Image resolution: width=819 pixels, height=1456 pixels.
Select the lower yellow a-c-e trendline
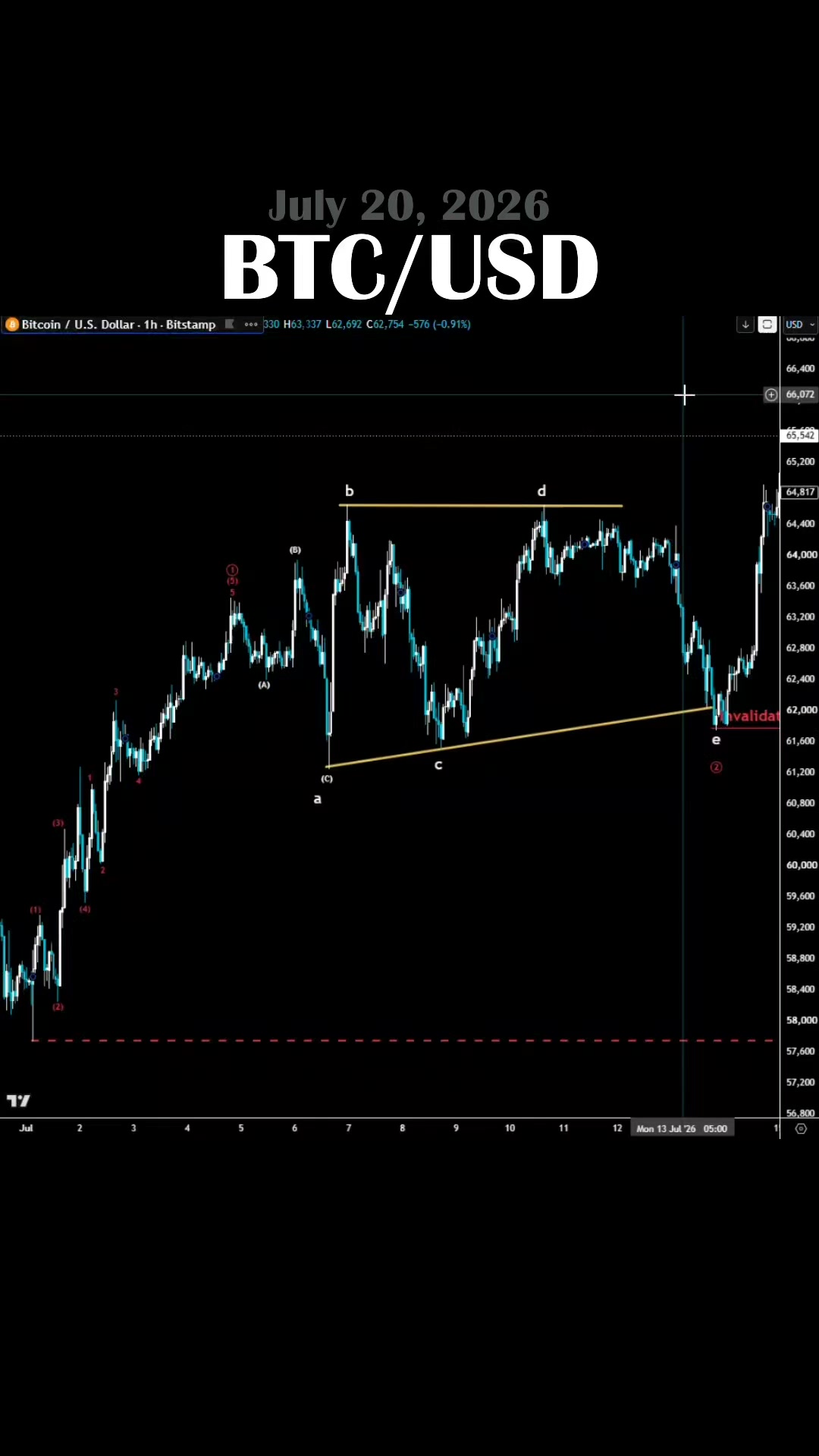pos(519,737)
